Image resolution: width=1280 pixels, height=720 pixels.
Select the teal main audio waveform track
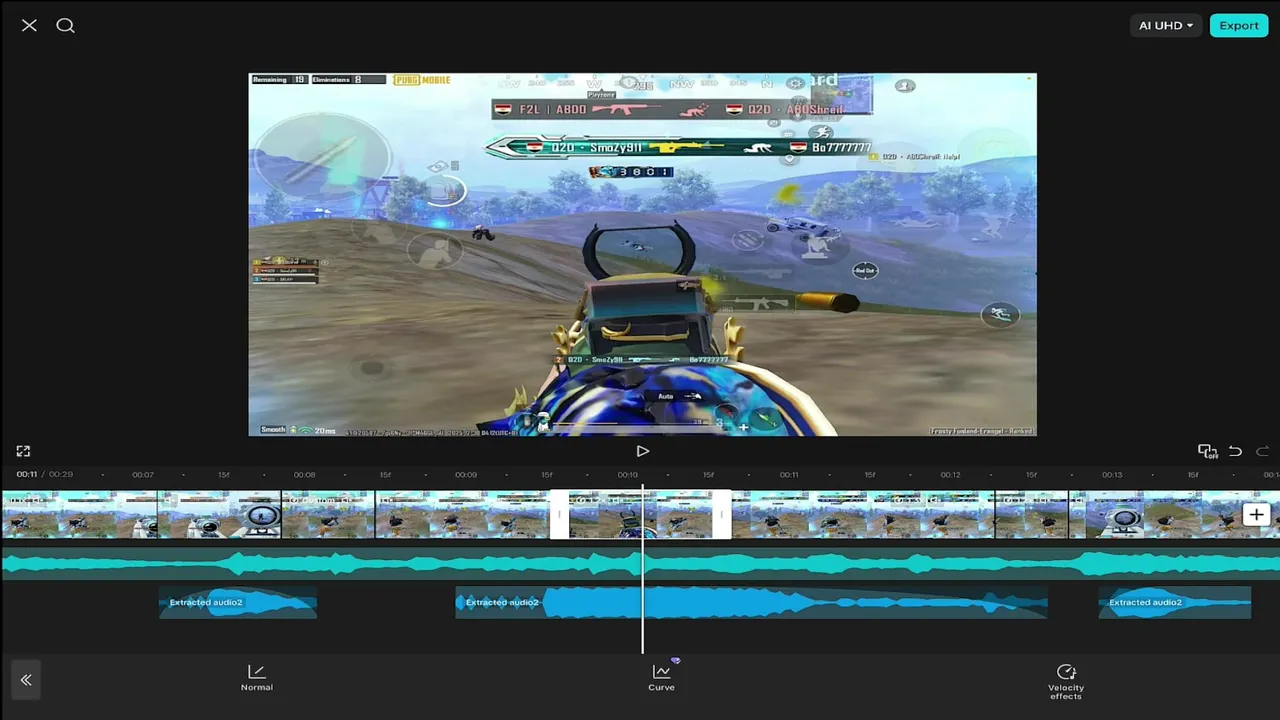[640, 564]
